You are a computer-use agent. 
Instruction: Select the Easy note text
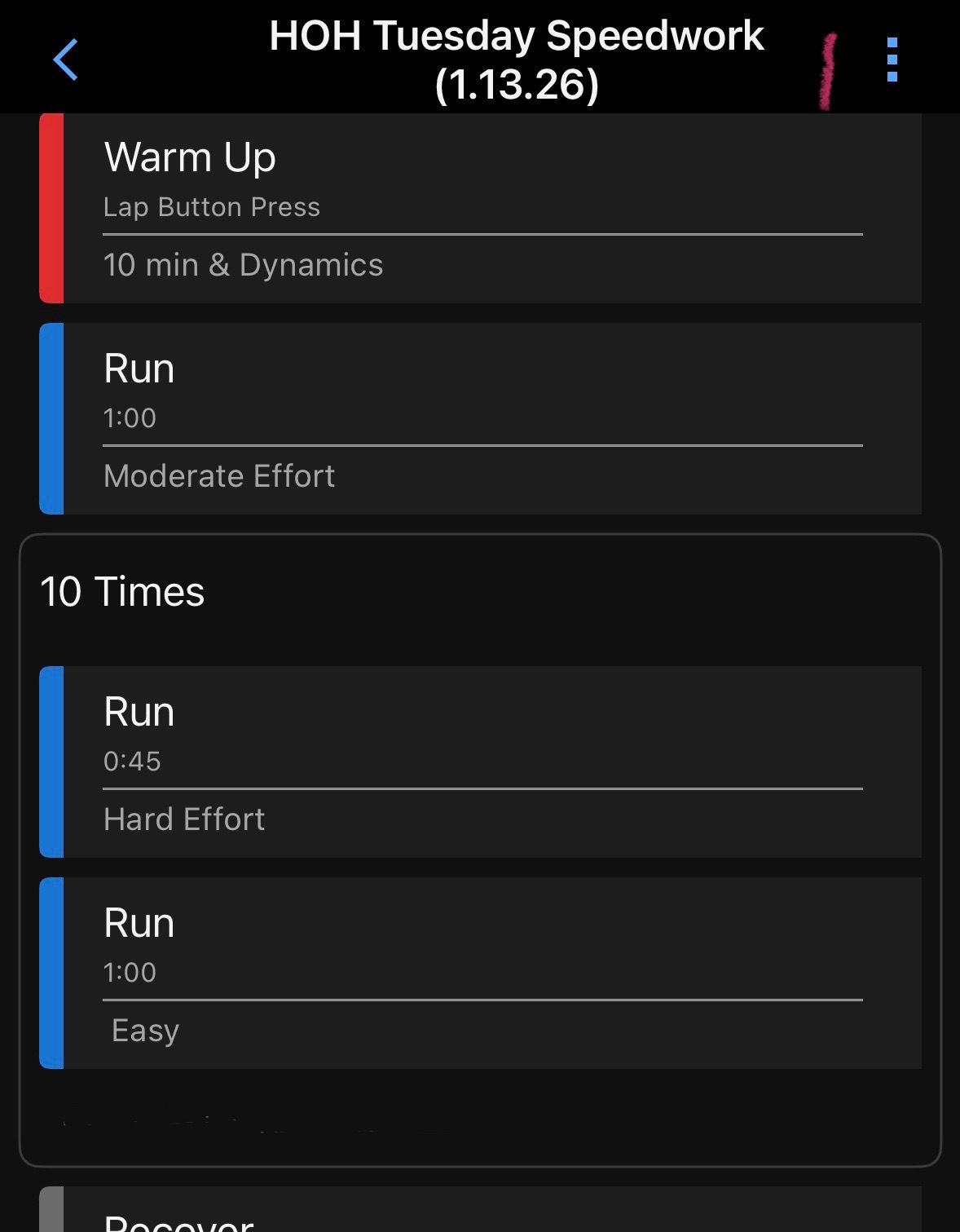click(x=145, y=1031)
